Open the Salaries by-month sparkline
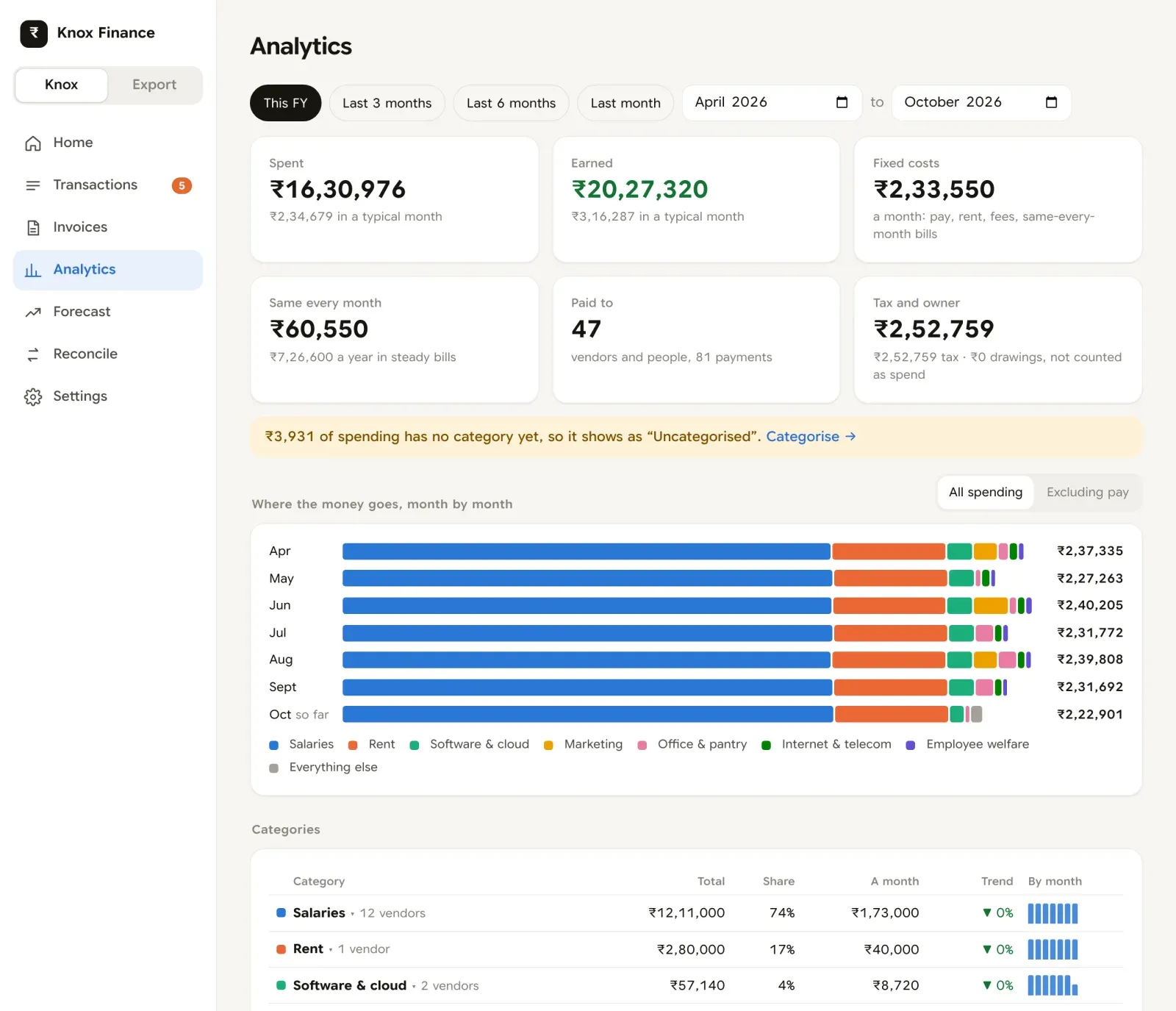The image size is (1176, 1011). pos(1053,913)
